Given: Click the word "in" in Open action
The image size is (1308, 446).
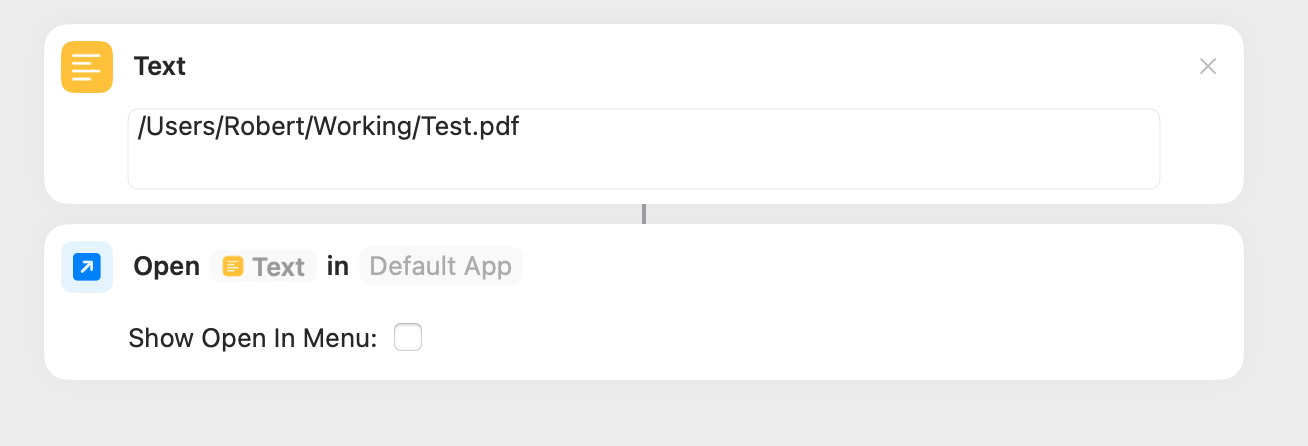Looking at the screenshot, I should (x=338, y=267).
